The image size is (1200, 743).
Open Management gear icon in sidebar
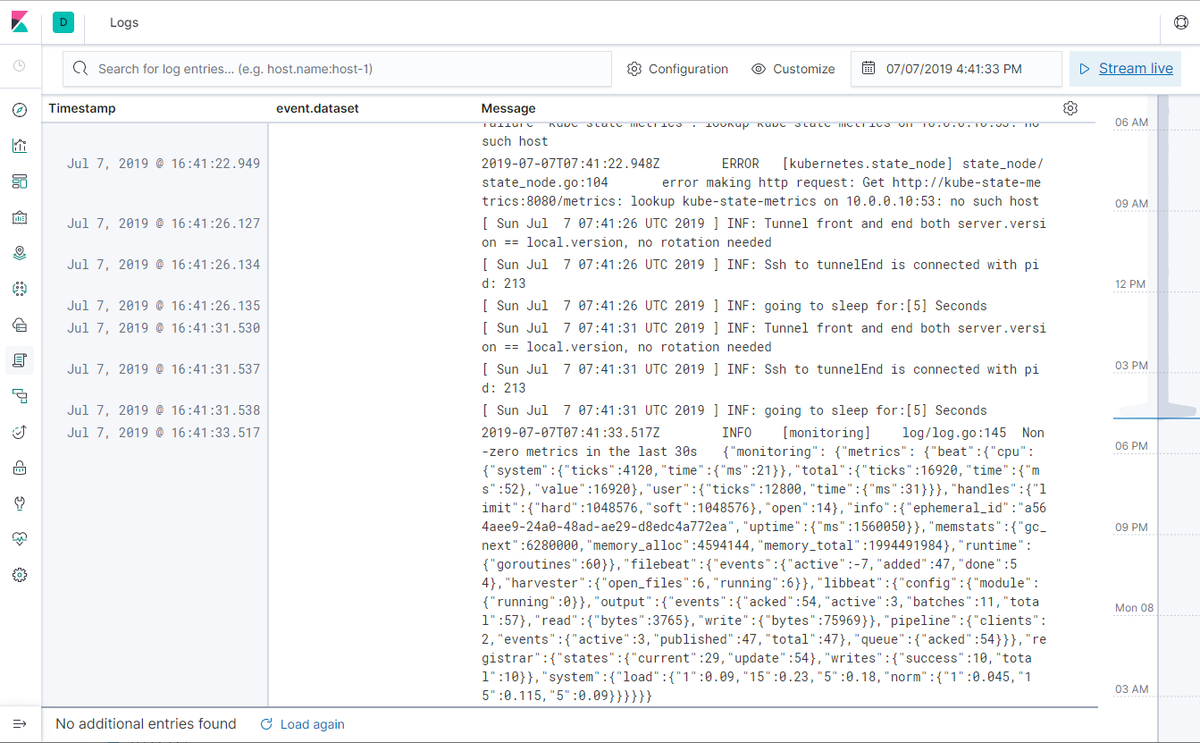pos(20,575)
